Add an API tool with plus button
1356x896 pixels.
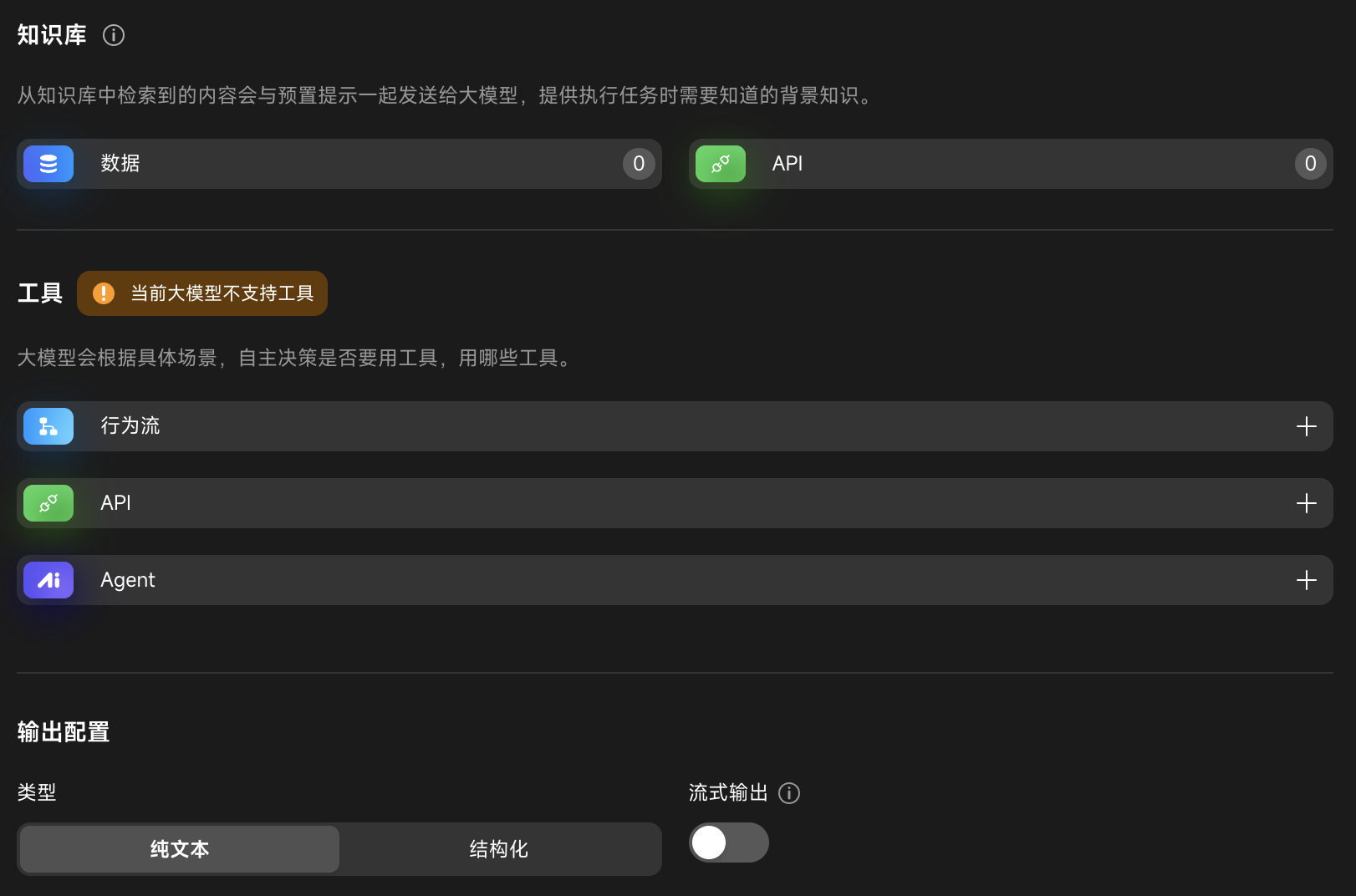1306,503
